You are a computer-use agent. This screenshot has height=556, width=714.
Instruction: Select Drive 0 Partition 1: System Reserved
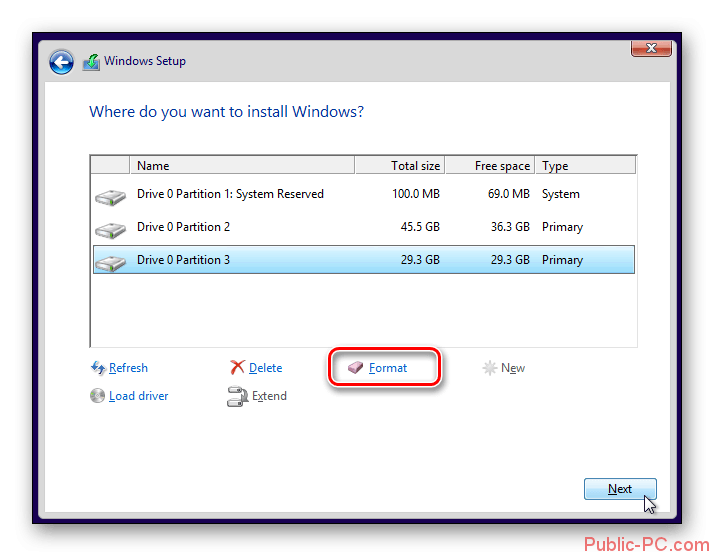point(363,194)
